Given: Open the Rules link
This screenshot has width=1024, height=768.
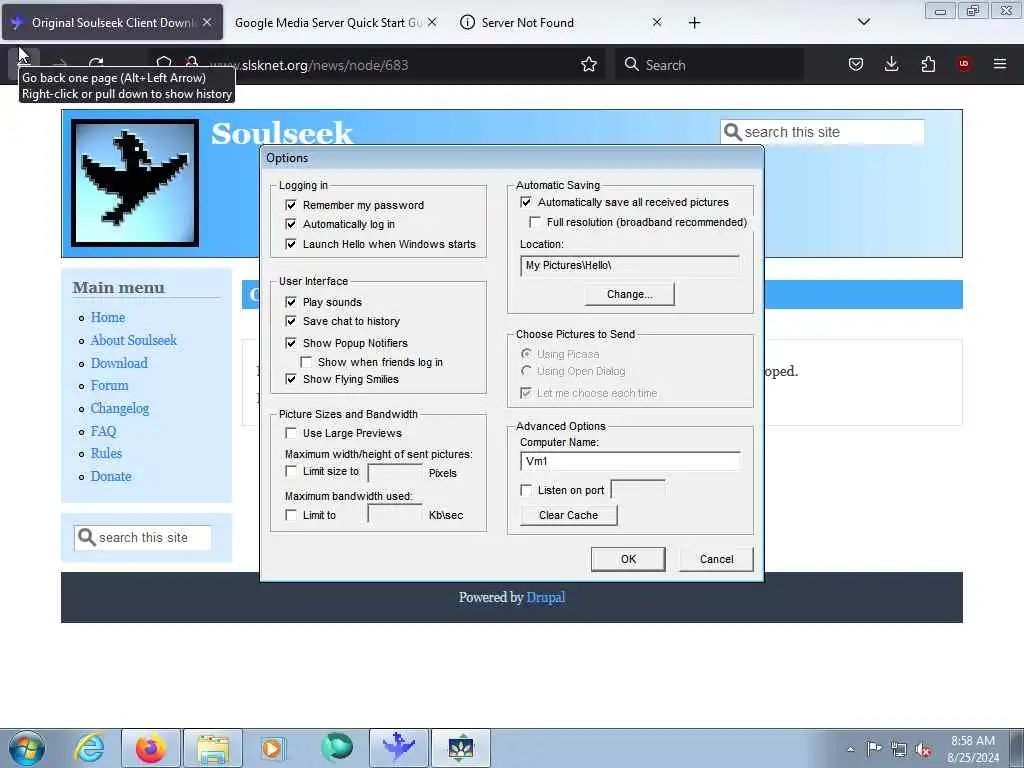Looking at the screenshot, I should coord(106,453).
